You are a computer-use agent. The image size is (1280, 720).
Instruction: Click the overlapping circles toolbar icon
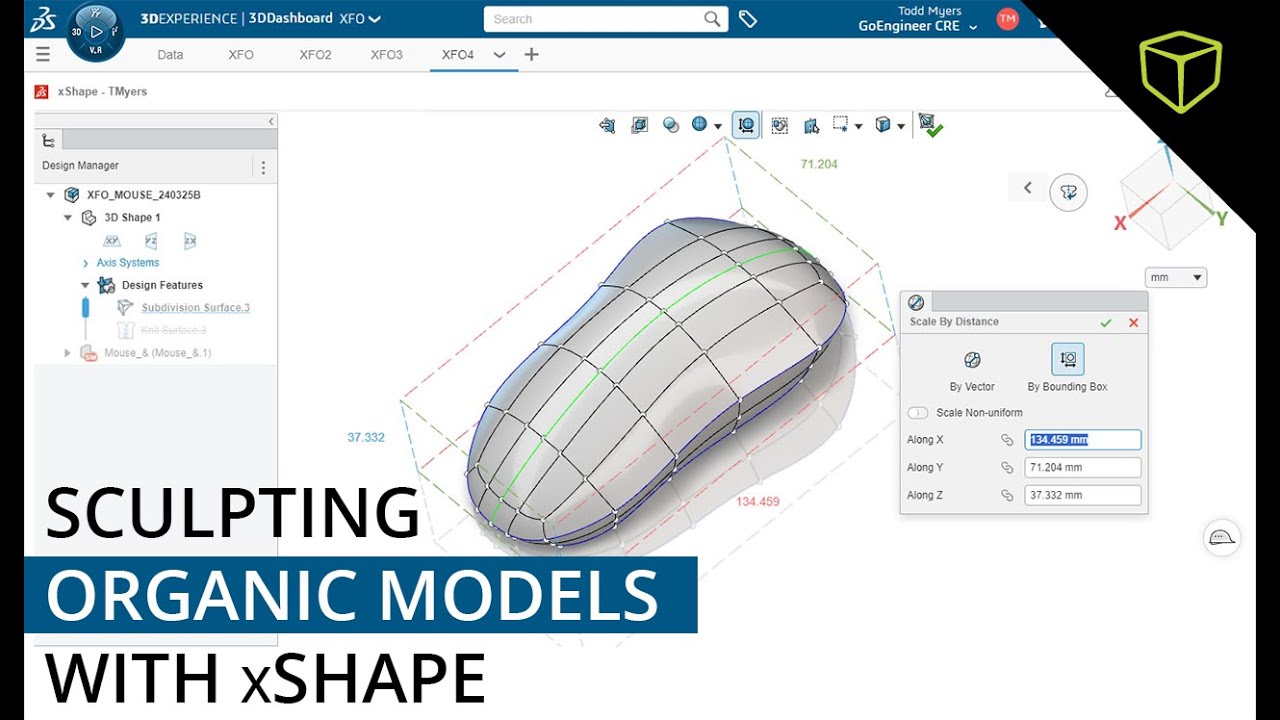tap(671, 125)
